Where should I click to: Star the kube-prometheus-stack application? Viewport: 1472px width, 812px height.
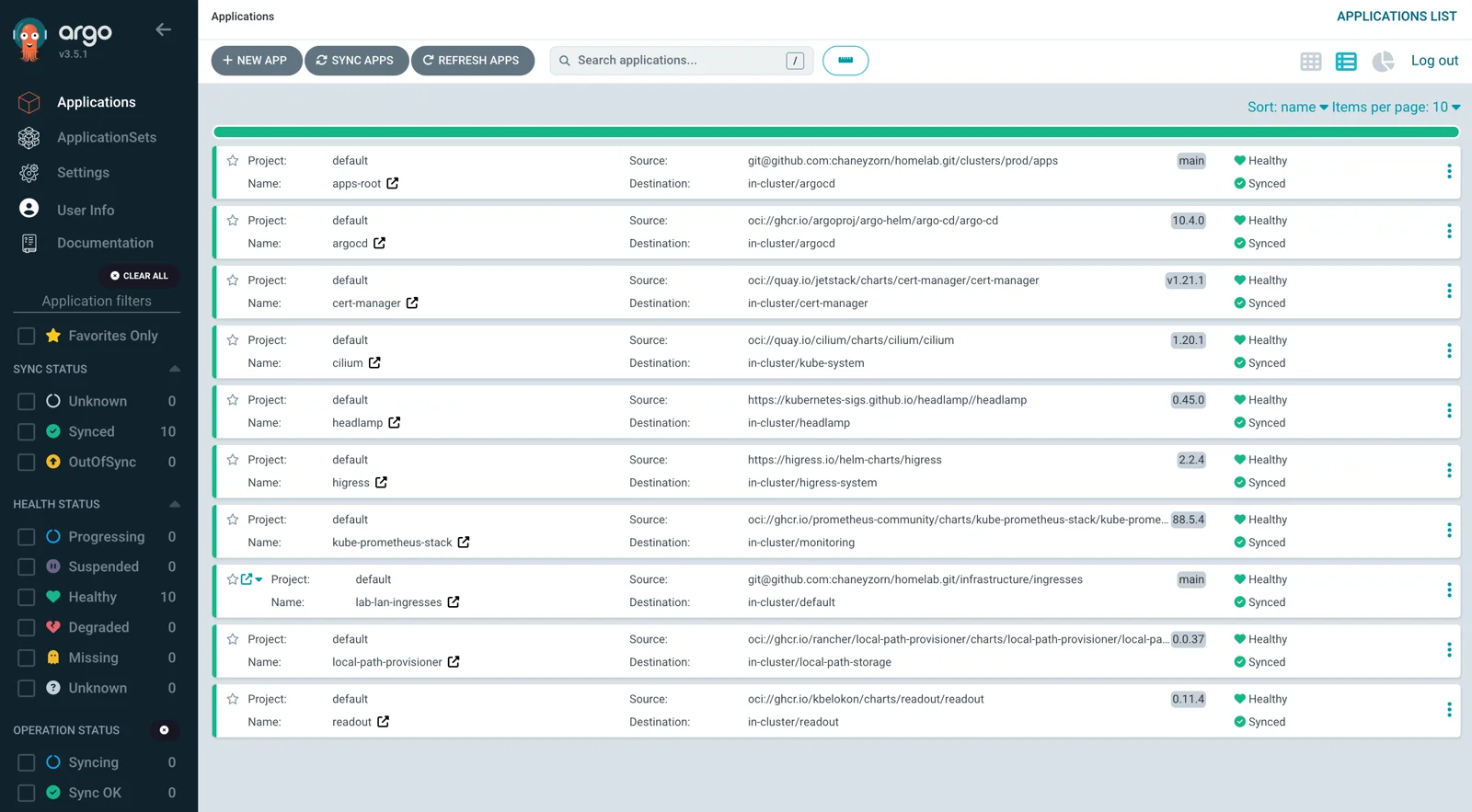click(x=233, y=520)
